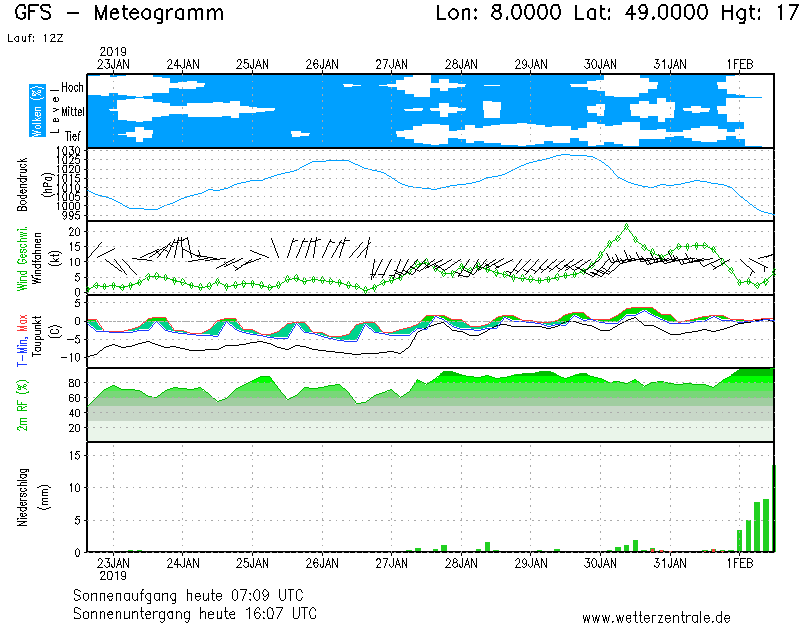
Task: Click the 15 tick on the precipitation axis
Action: click(74, 455)
